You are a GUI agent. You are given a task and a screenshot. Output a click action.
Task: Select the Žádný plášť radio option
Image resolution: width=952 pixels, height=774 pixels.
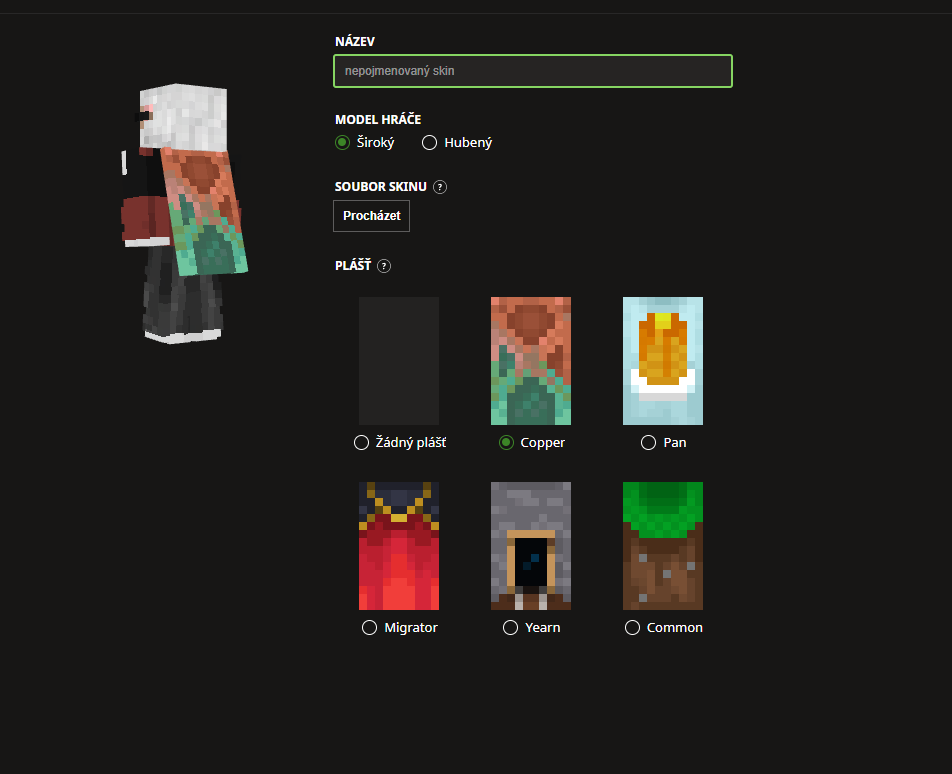[x=361, y=443]
